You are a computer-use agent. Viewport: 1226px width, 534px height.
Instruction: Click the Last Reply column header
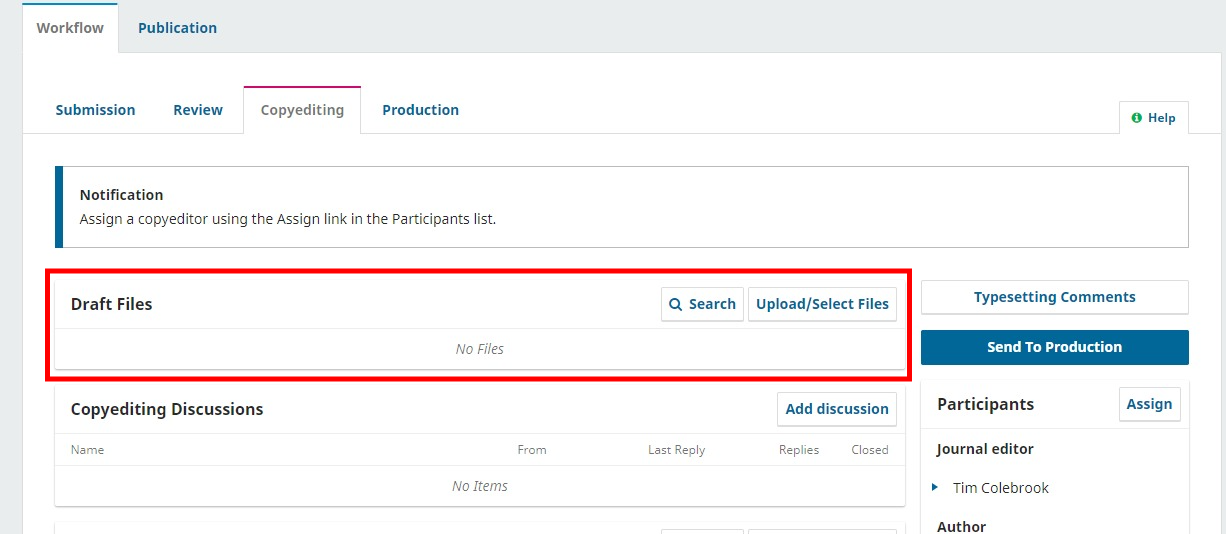coord(676,450)
